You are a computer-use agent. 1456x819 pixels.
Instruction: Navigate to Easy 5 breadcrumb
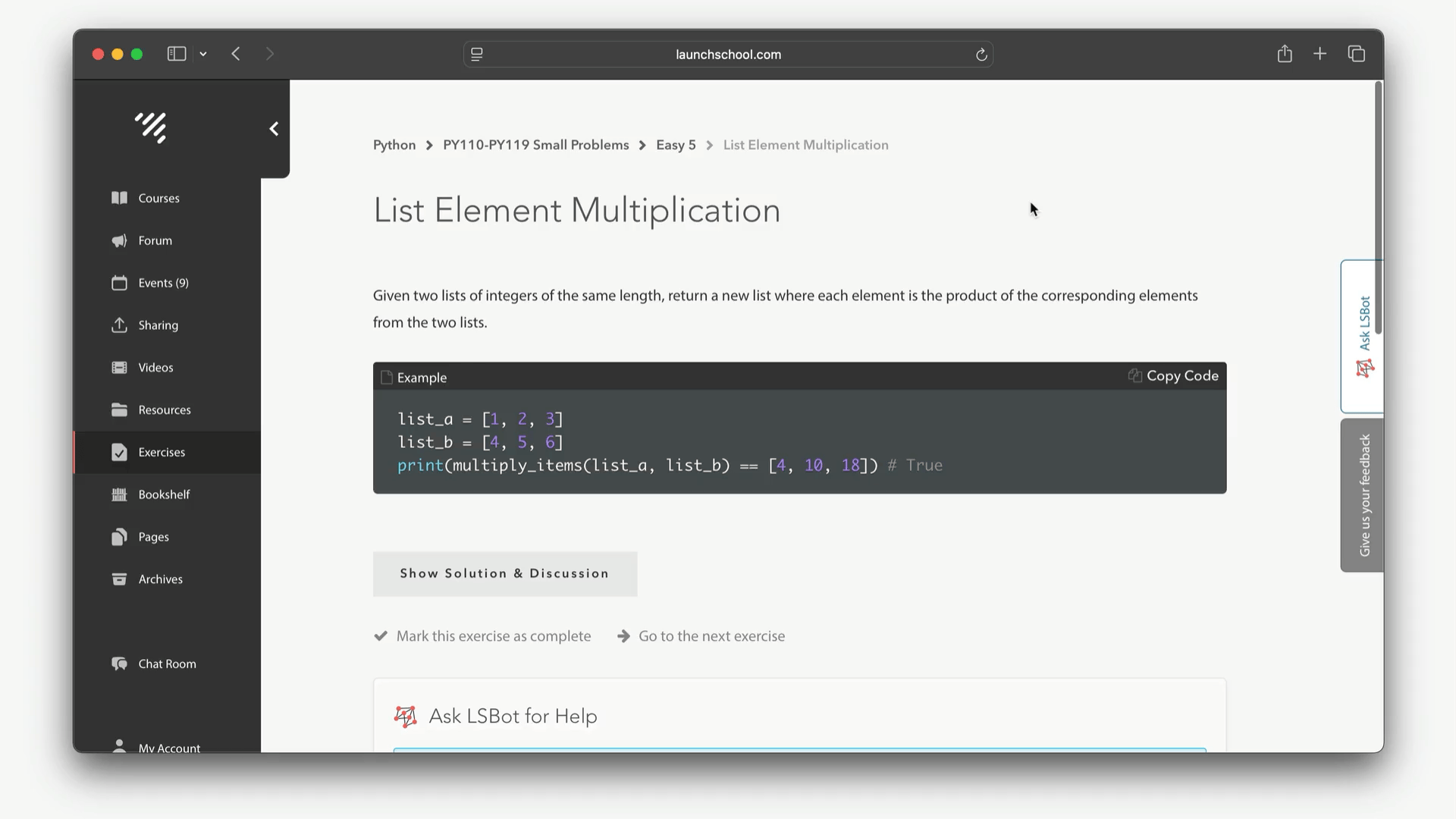[x=675, y=145]
